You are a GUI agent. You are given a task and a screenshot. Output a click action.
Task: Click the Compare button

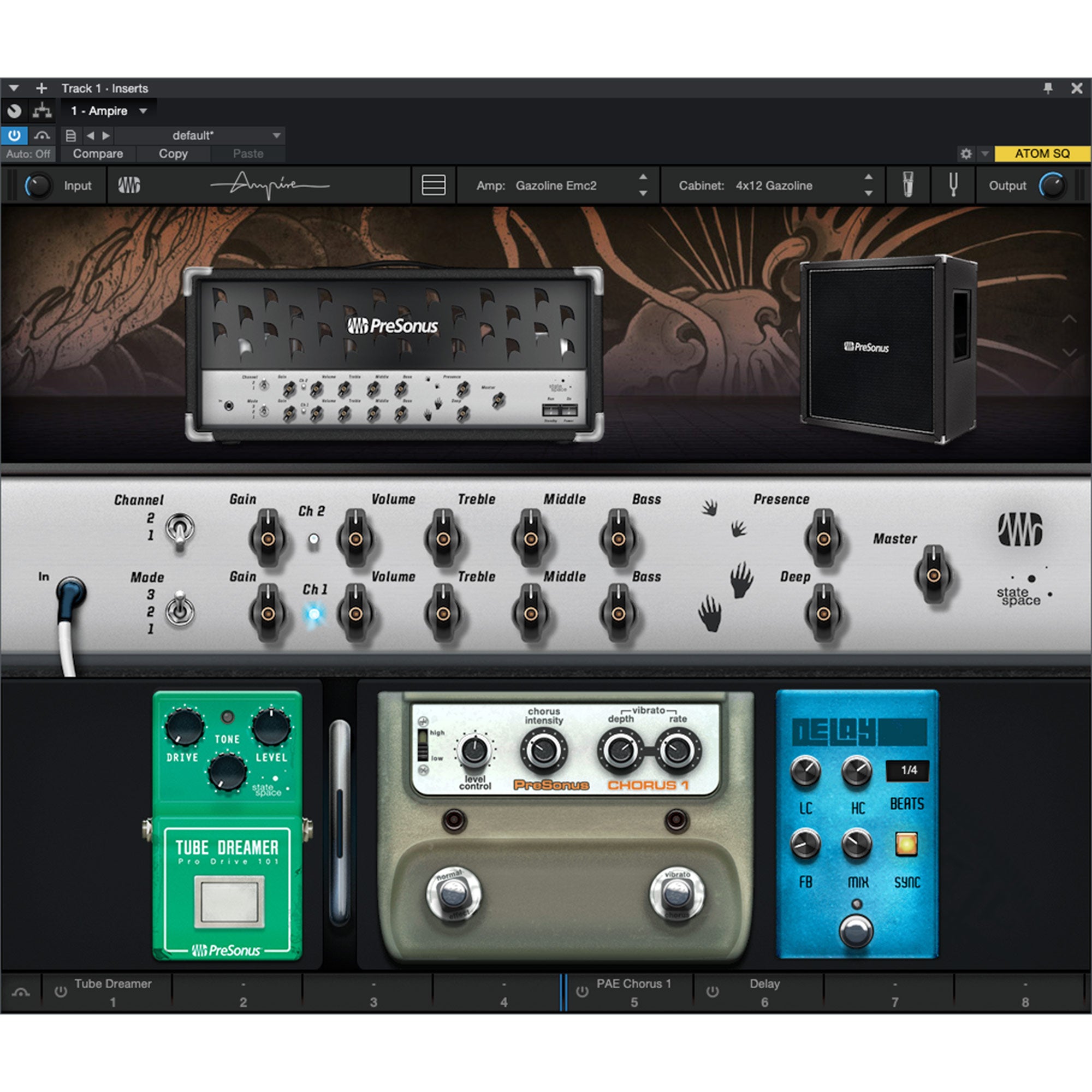click(x=98, y=154)
